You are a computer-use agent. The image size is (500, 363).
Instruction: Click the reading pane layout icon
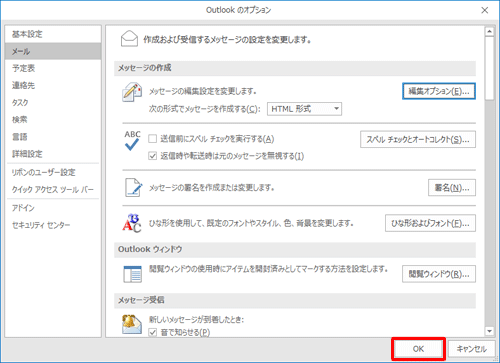coord(132,274)
